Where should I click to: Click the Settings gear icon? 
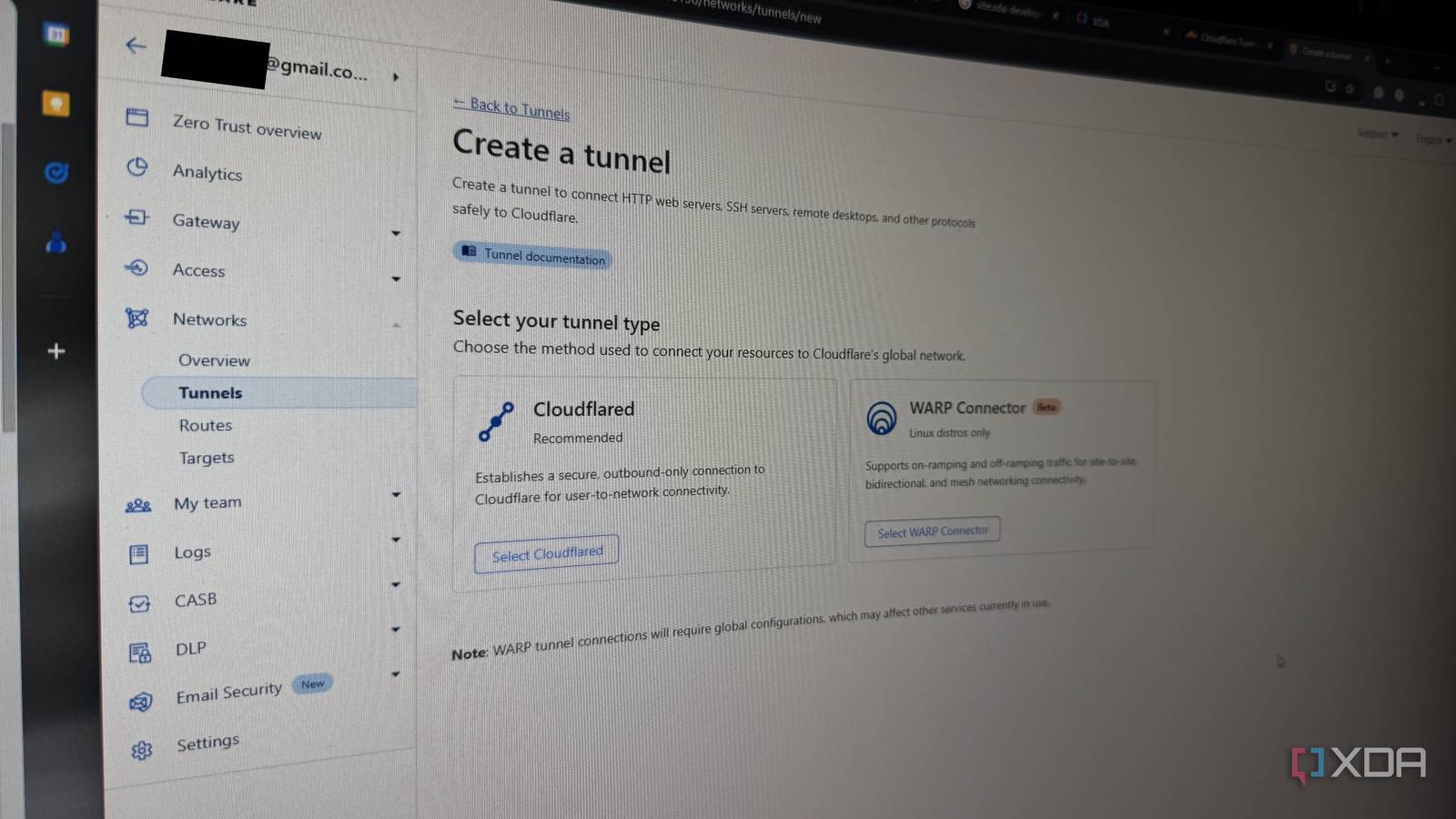pos(141,751)
